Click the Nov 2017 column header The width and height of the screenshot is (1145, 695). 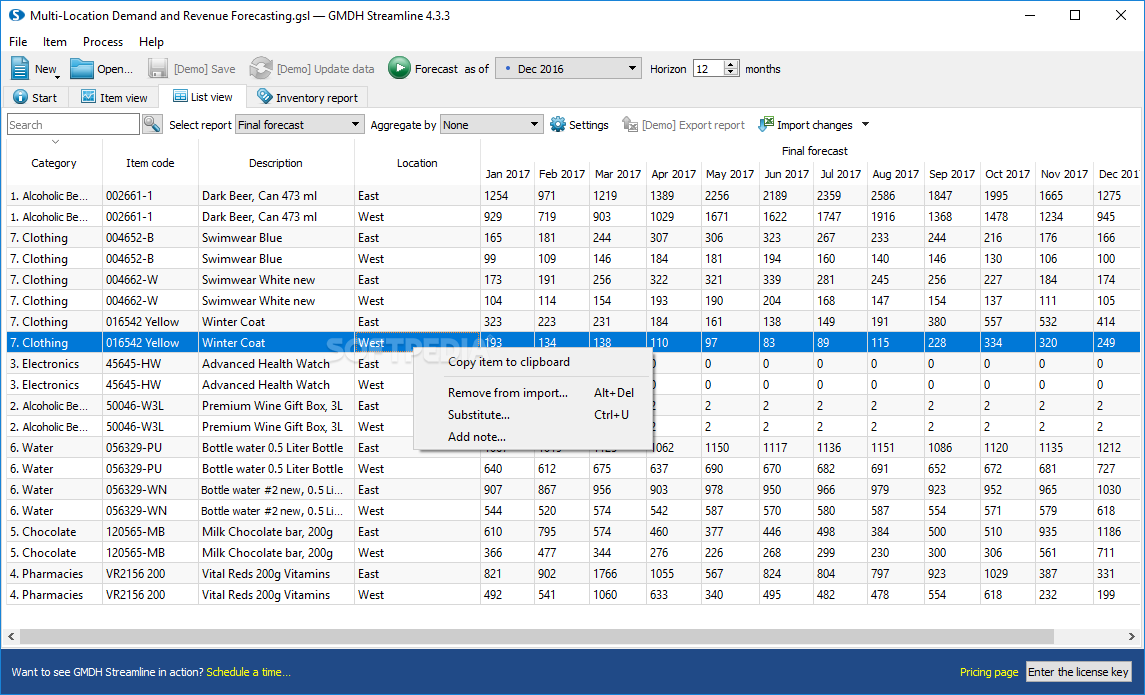tap(1064, 174)
